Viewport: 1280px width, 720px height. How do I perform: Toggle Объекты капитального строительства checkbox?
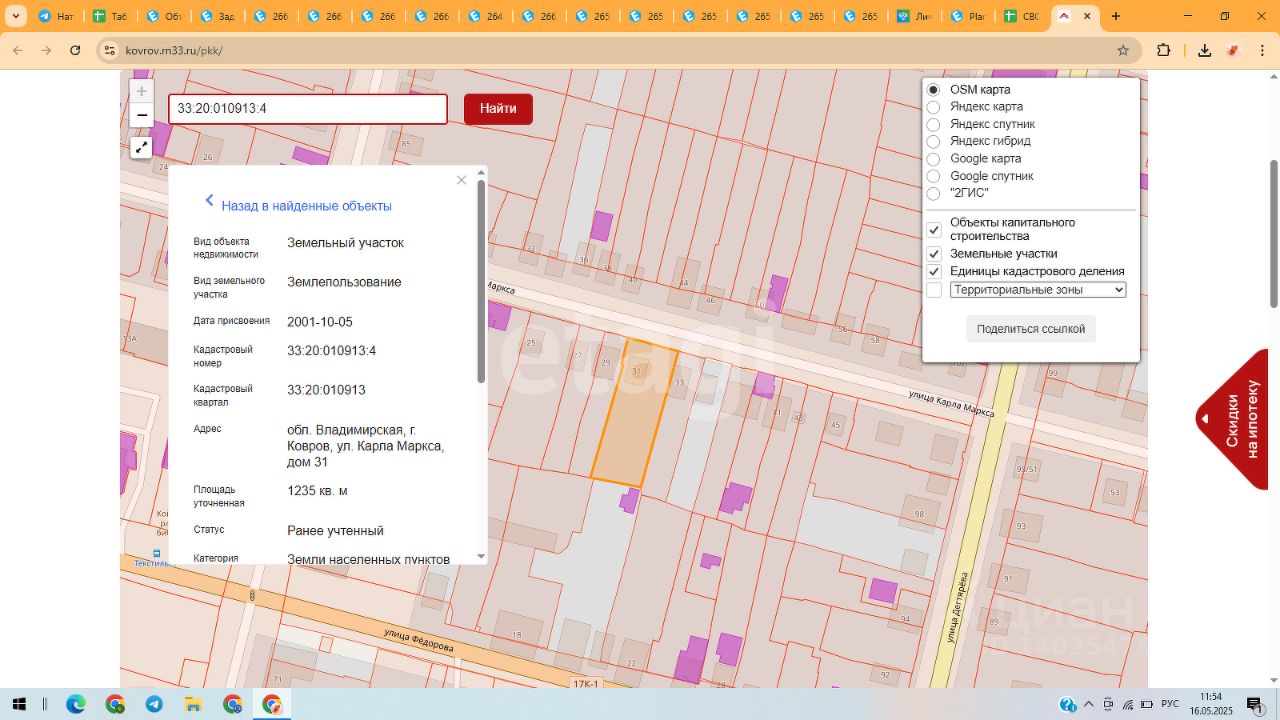(x=934, y=229)
